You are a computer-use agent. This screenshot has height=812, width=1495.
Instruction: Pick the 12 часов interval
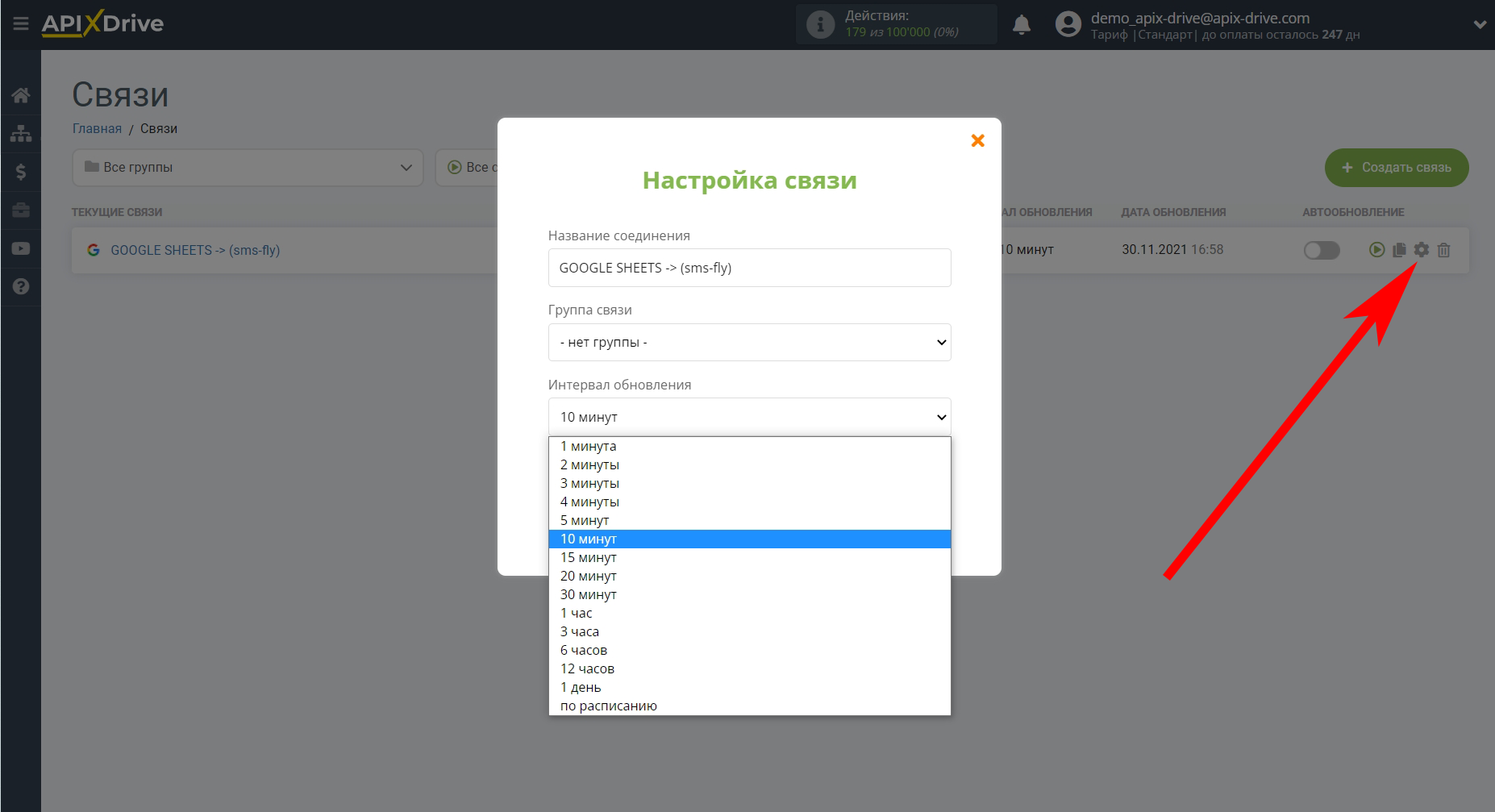[749, 668]
